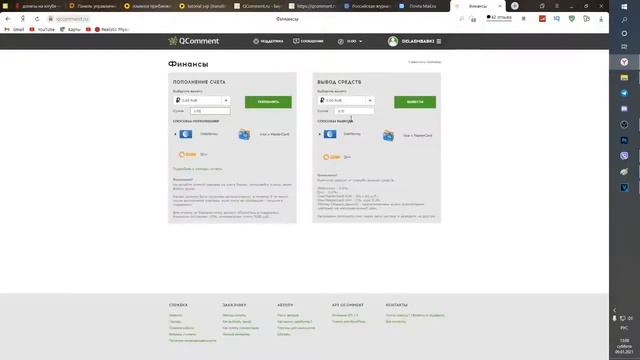640x360 pixels.
Task: Click the Yandex Browser taskbar icon
Action: tap(624, 62)
